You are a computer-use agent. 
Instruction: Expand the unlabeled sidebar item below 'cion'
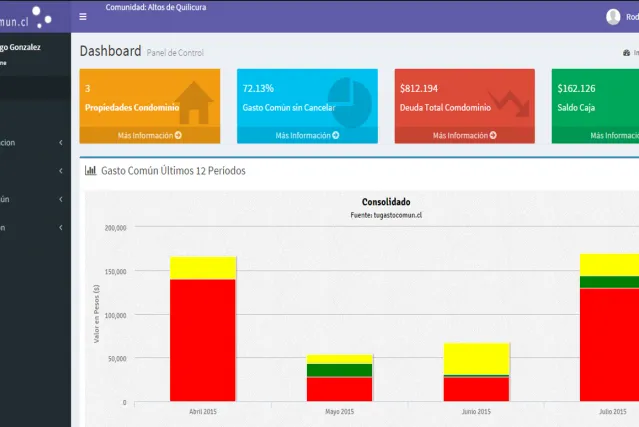pyautogui.click(x=35, y=171)
